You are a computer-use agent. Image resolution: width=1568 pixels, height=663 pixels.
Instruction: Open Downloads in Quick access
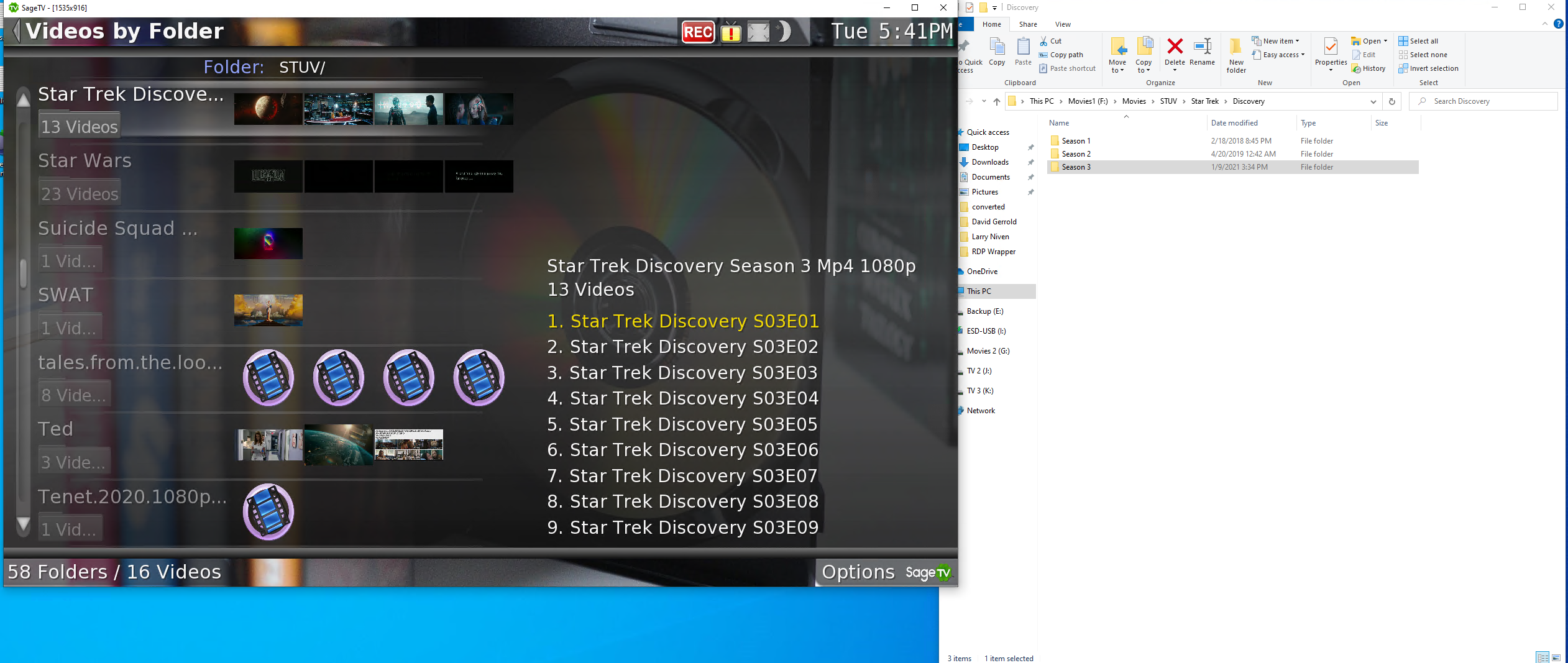[990, 162]
